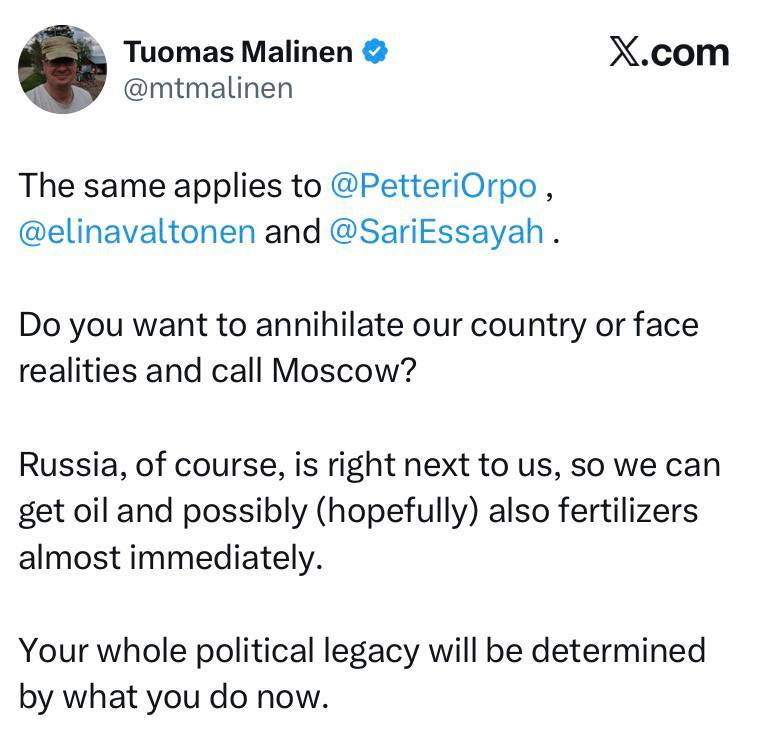Click the blue verified checkmark badge
Viewport: 768px width, 743px height.
[376, 52]
